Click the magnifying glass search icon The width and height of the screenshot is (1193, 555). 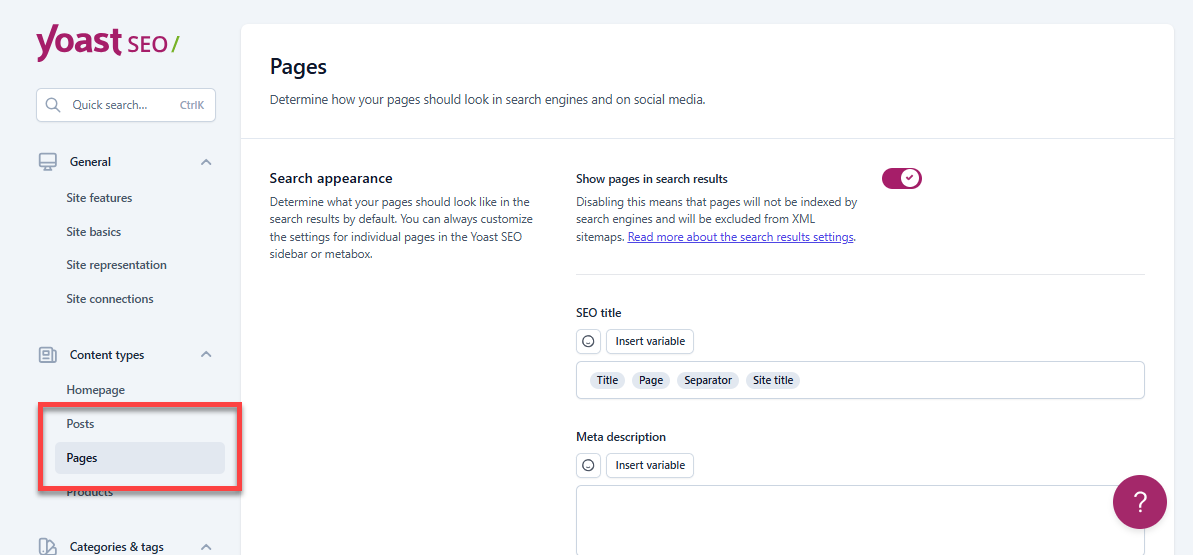click(52, 105)
